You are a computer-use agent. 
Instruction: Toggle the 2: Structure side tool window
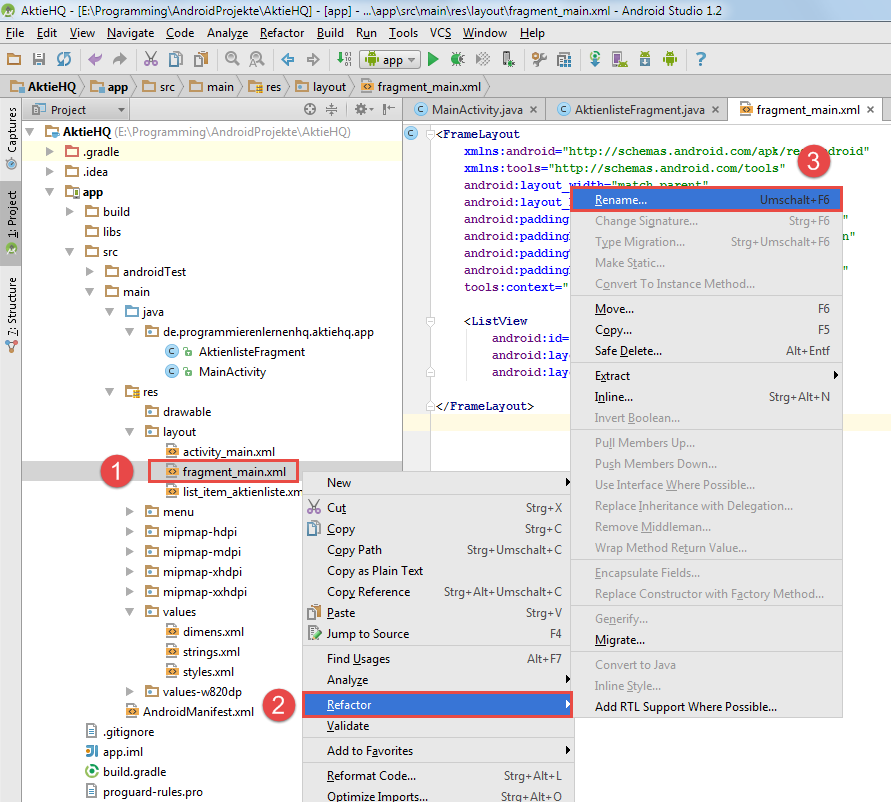pyautogui.click(x=11, y=315)
